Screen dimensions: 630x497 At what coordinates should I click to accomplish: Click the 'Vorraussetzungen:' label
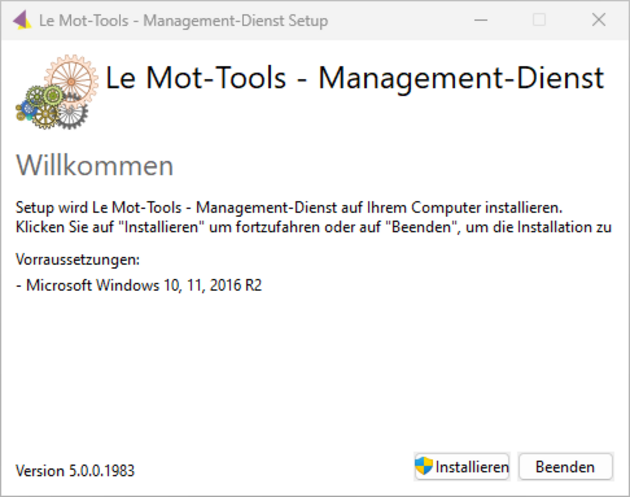click(x=78, y=260)
